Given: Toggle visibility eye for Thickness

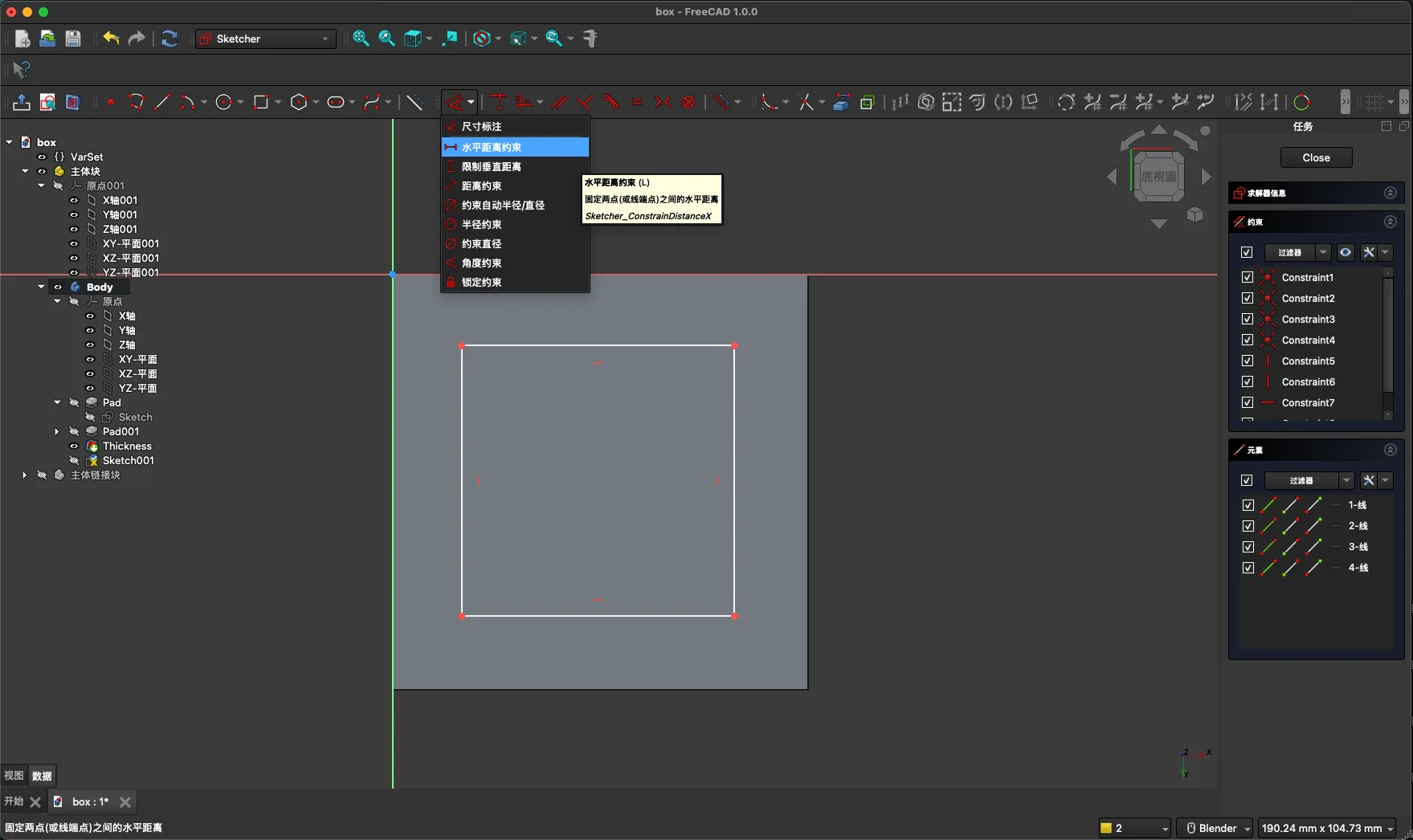Looking at the screenshot, I should [x=74, y=446].
